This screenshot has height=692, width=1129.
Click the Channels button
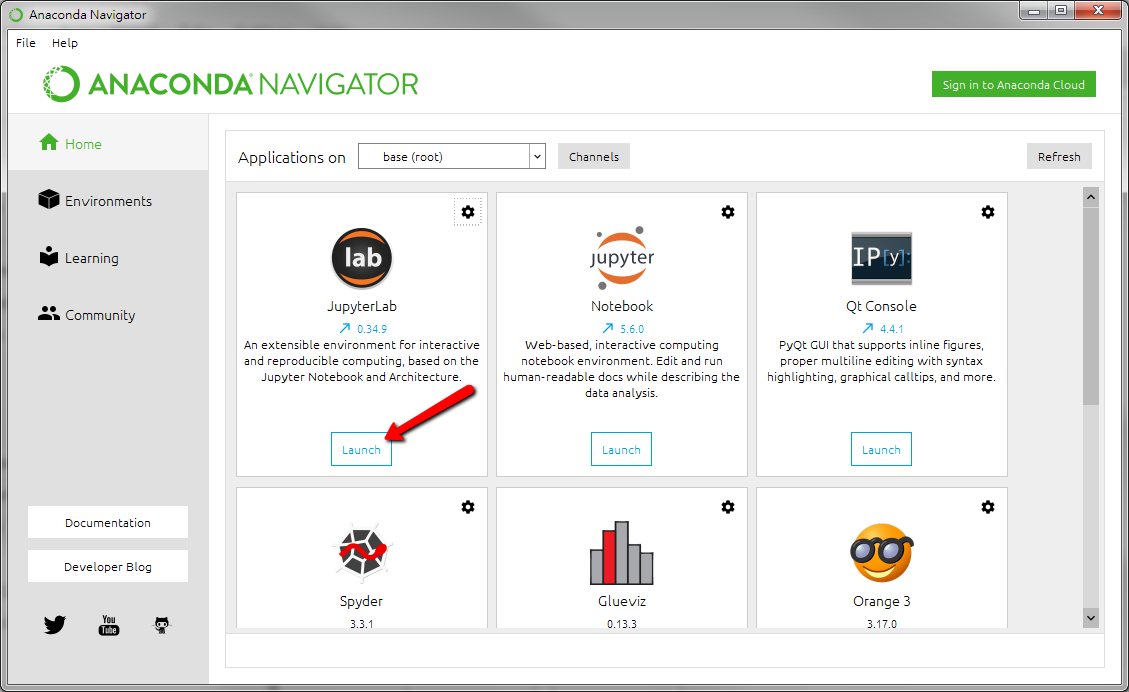point(594,156)
